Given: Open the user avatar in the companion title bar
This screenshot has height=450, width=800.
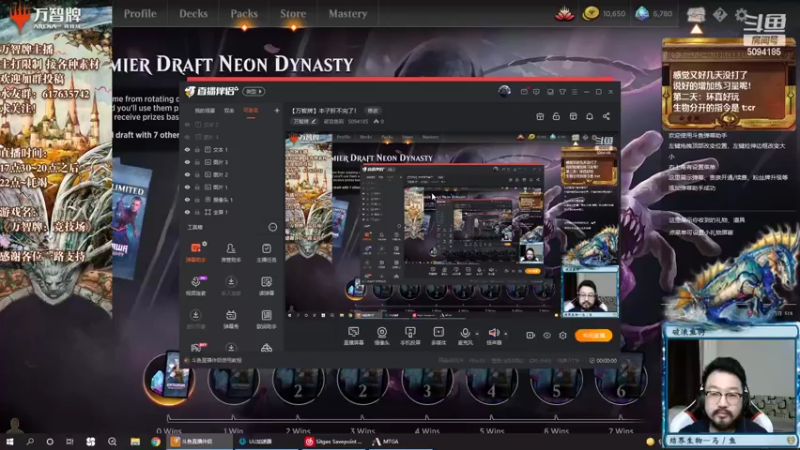Looking at the screenshot, I should pyautogui.click(x=504, y=91).
